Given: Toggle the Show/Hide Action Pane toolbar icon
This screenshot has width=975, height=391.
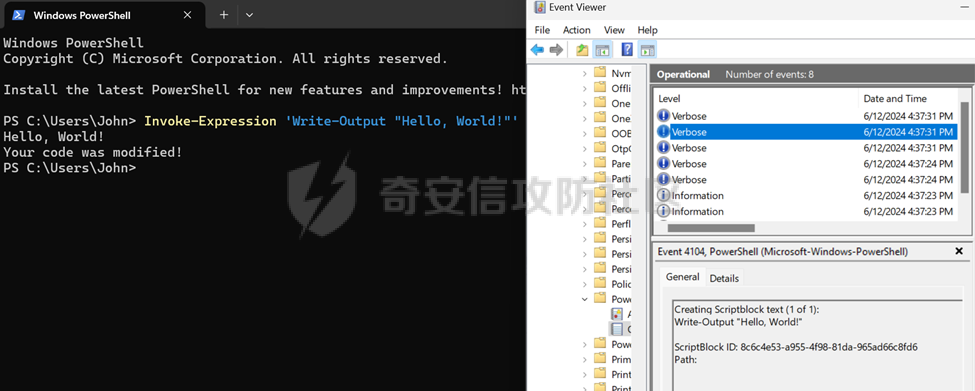Looking at the screenshot, I should point(647,50).
